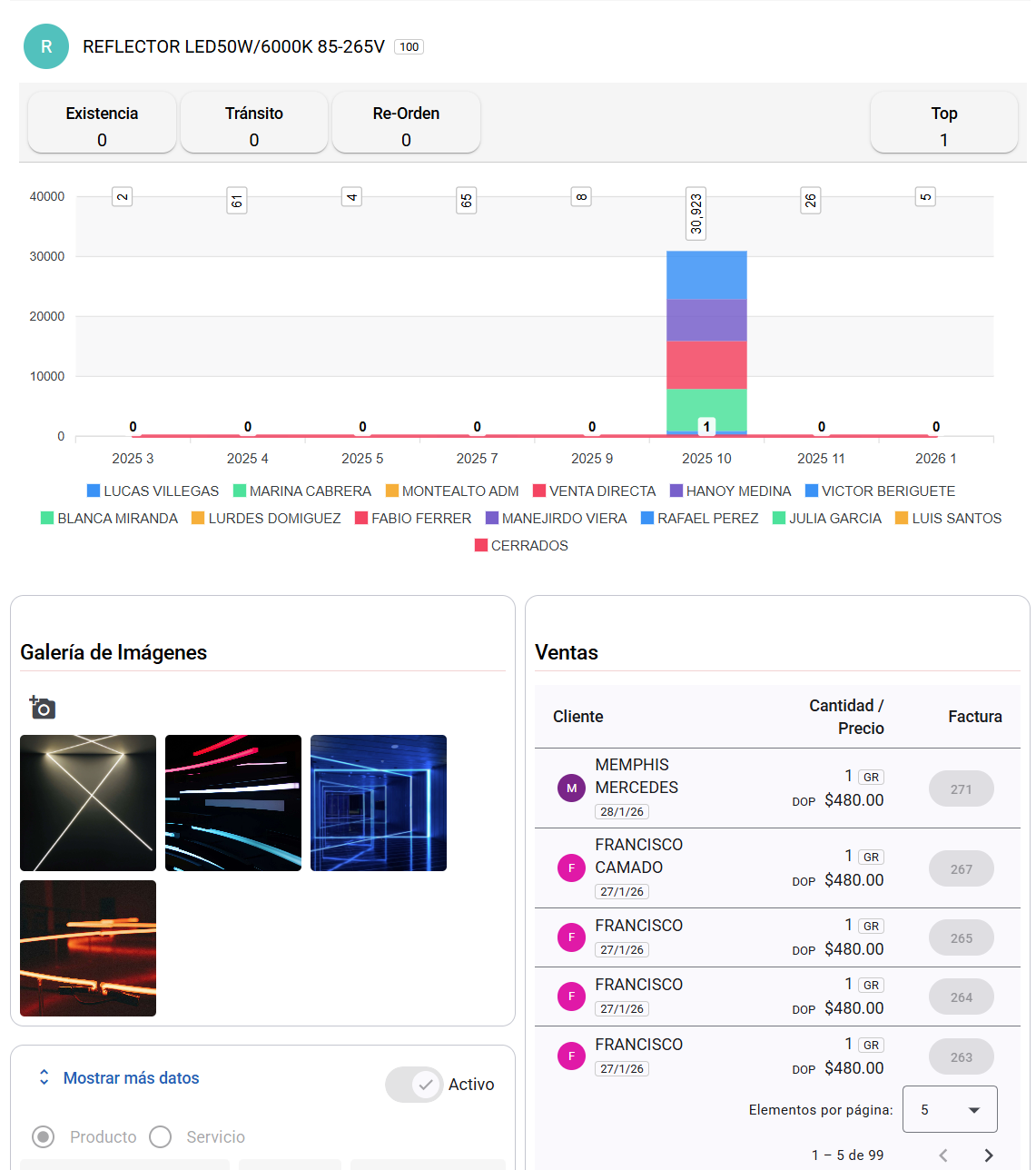Open the Elementos por página dropdown

click(950, 1109)
